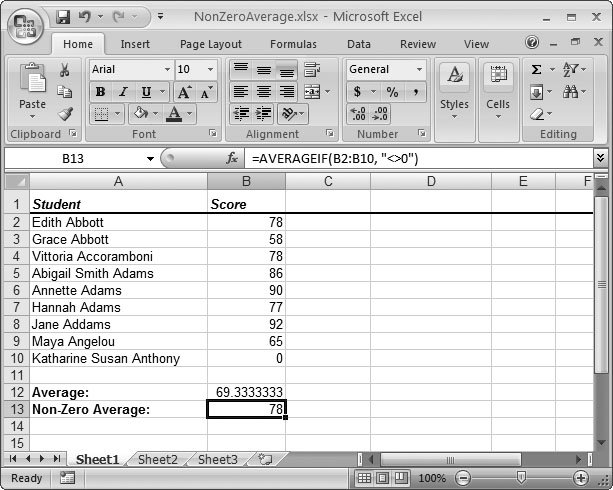Apply Top Align to cell
The width and height of the screenshot is (613, 490).
pos(240,70)
